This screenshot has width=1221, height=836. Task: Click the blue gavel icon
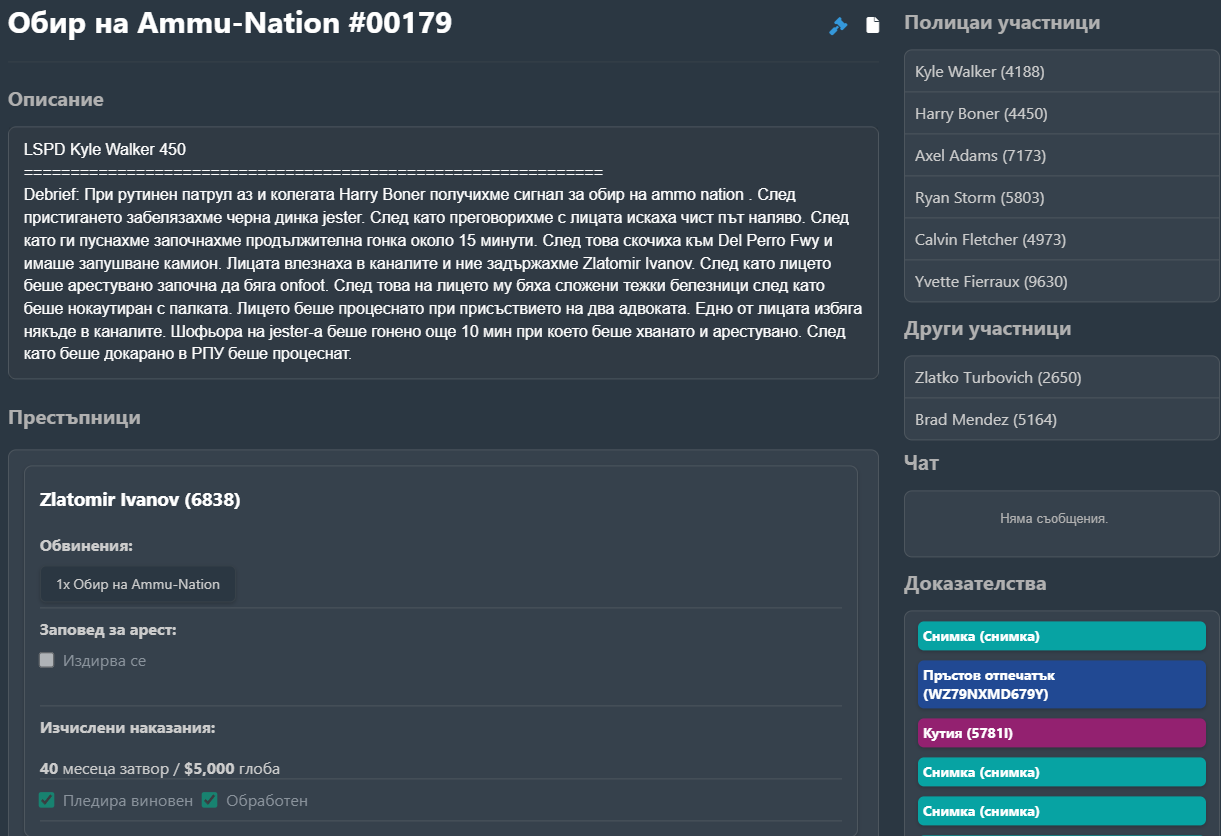click(x=838, y=26)
